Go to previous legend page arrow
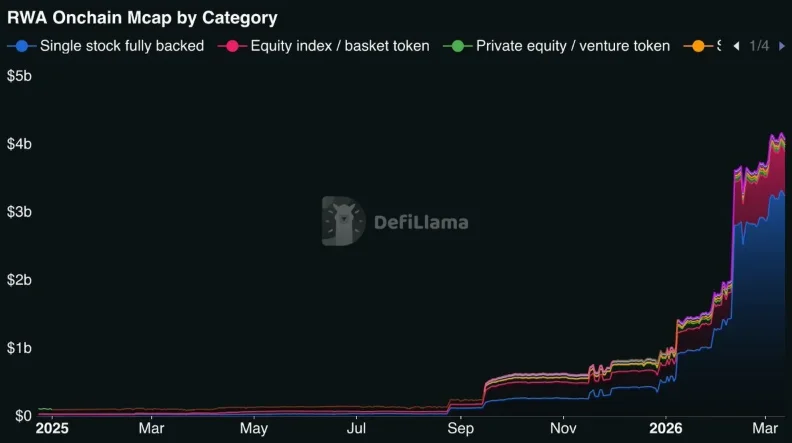Viewport: 792px width, 443px height. click(736, 46)
